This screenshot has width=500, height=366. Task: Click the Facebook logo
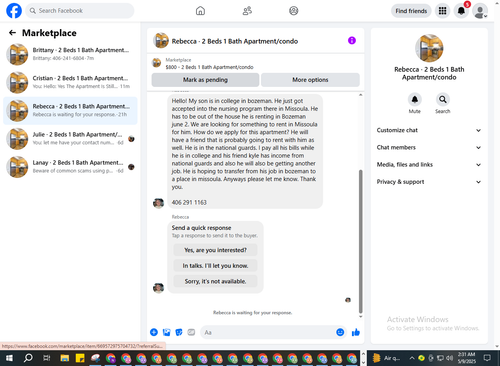pyautogui.click(x=14, y=11)
